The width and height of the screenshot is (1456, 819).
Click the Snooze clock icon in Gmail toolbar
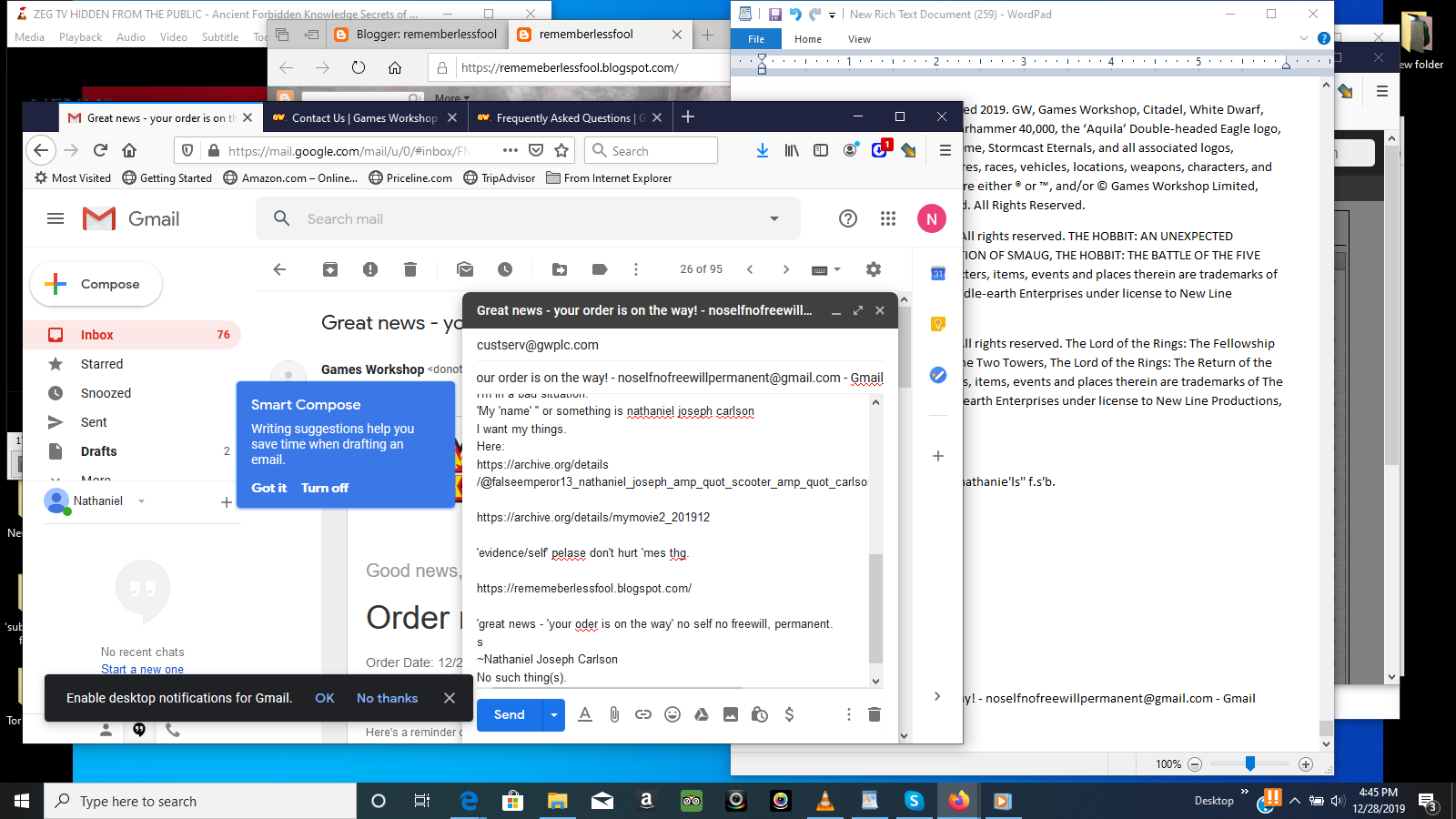click(x=505, y=269)
